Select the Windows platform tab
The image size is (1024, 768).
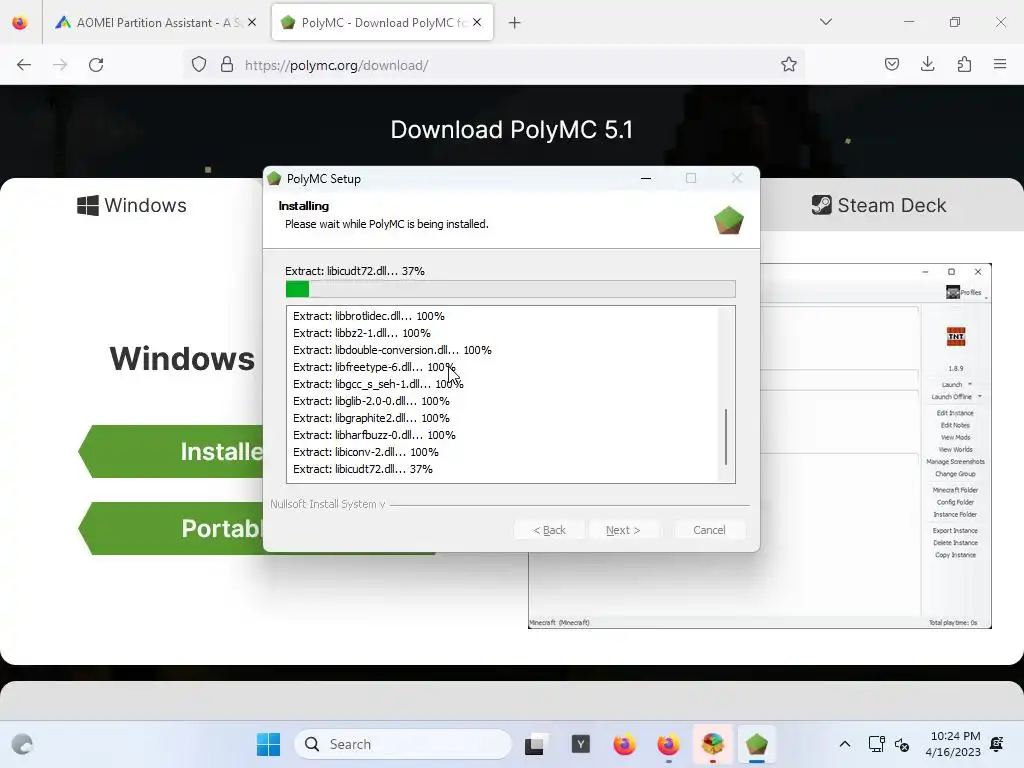click(x=132, y=205)
